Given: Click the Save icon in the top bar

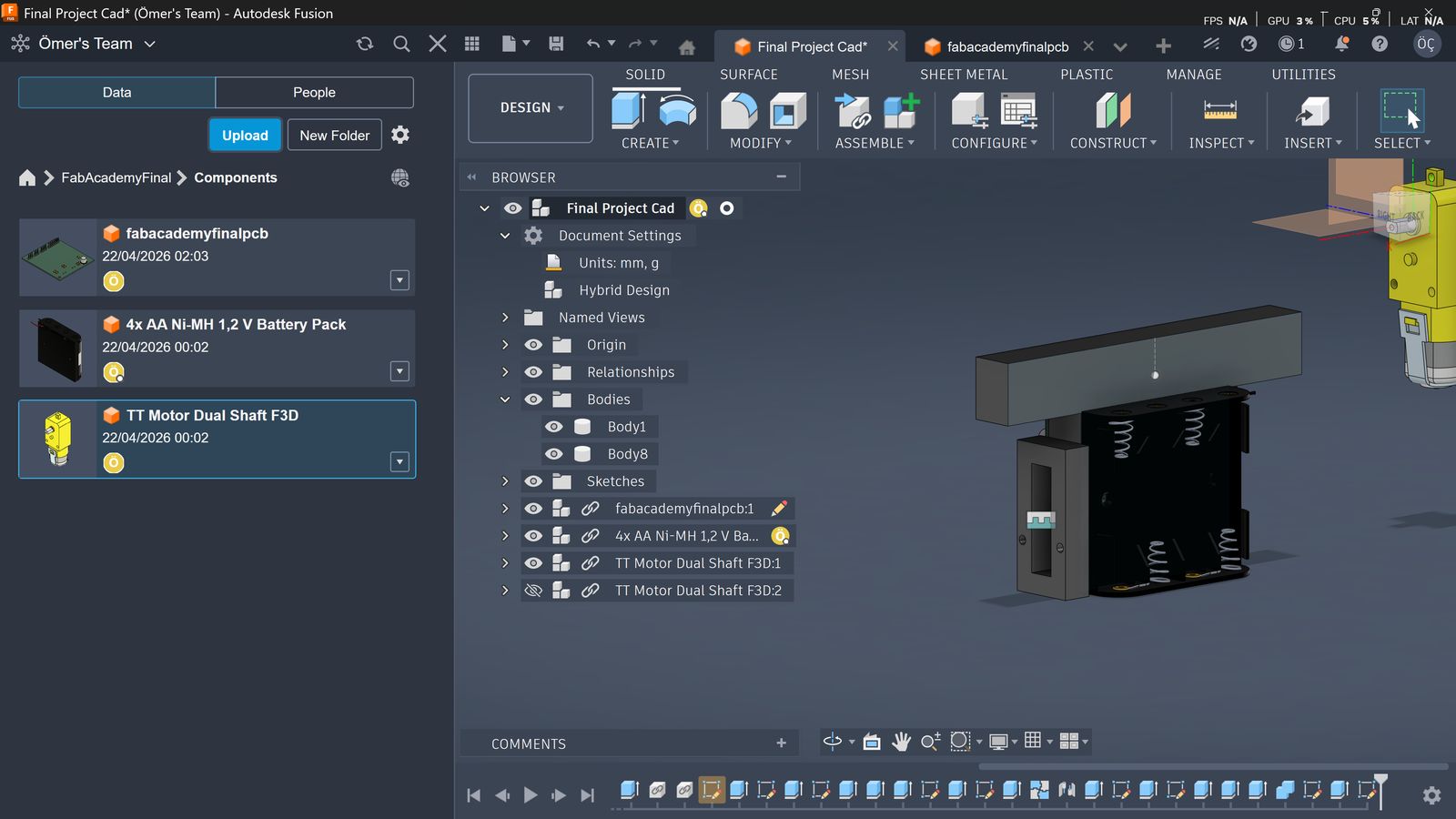Looking at the screenshot, I should coord(556,44).
